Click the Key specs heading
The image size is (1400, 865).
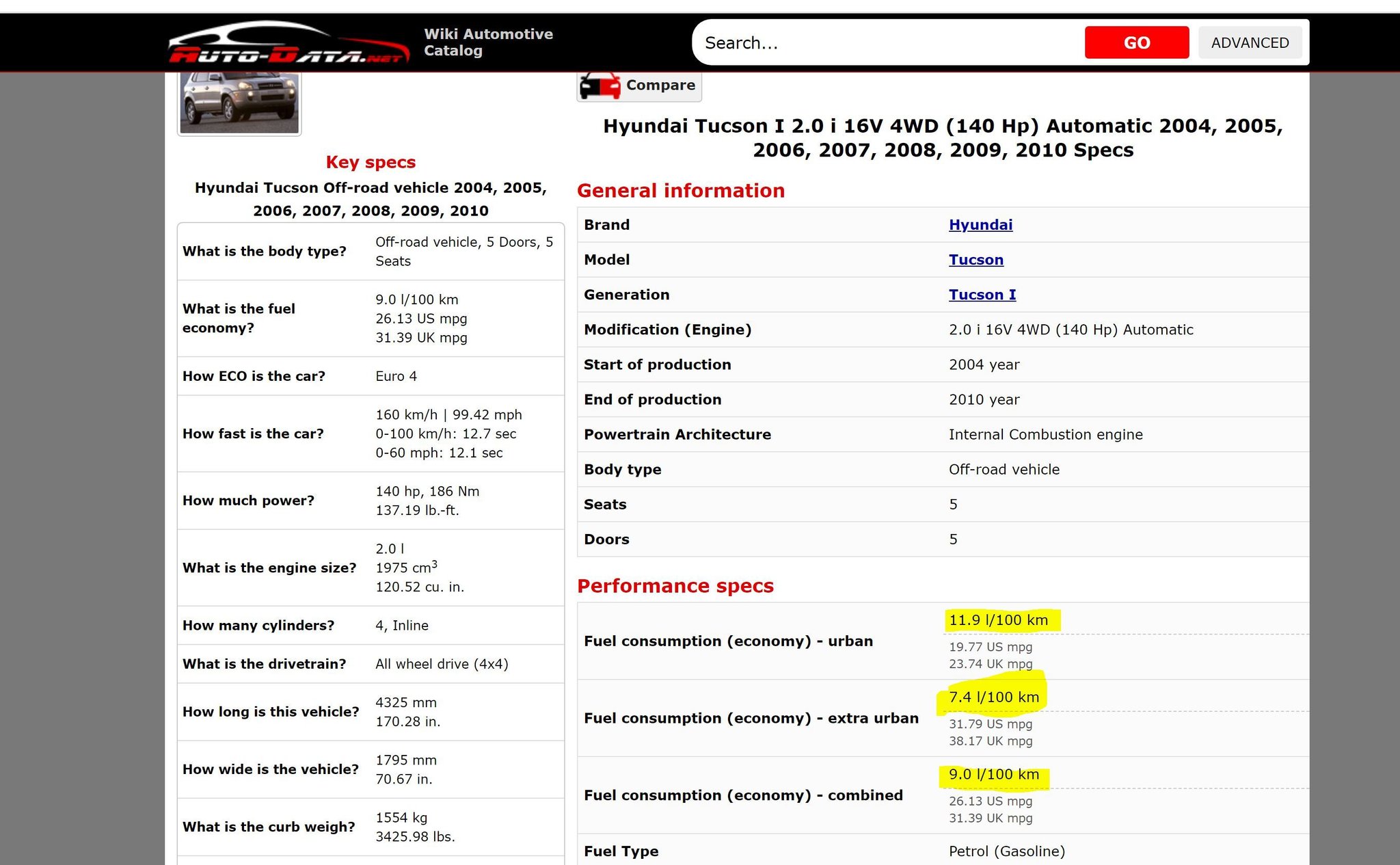pos(371,162)
